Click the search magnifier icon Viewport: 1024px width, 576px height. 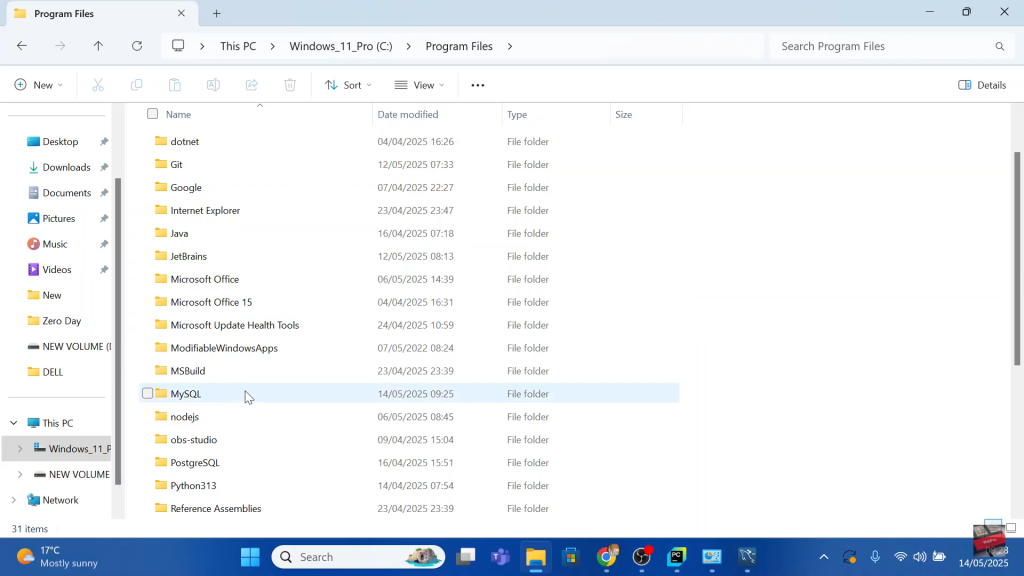pos(999,46)
